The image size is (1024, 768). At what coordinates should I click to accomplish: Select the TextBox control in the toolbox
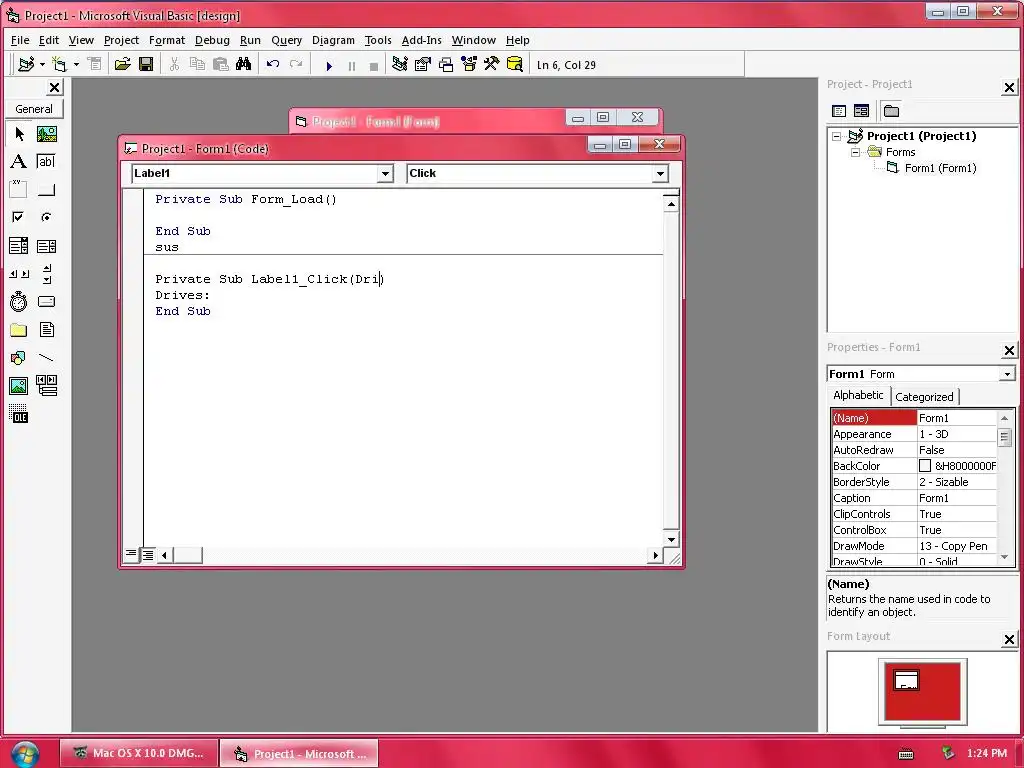(x=46, y=161)
